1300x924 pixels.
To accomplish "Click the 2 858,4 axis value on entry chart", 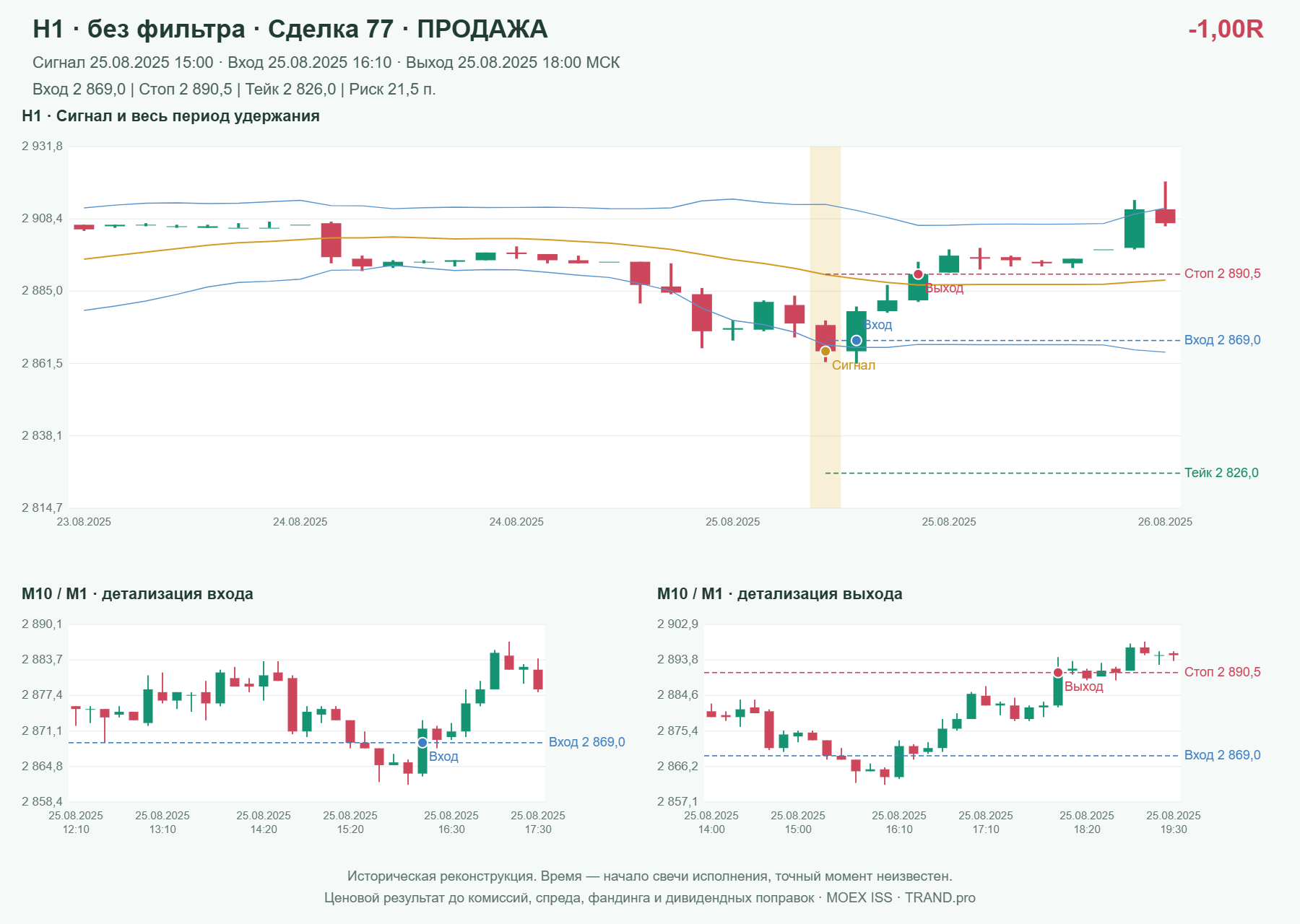I will point(42,801).
